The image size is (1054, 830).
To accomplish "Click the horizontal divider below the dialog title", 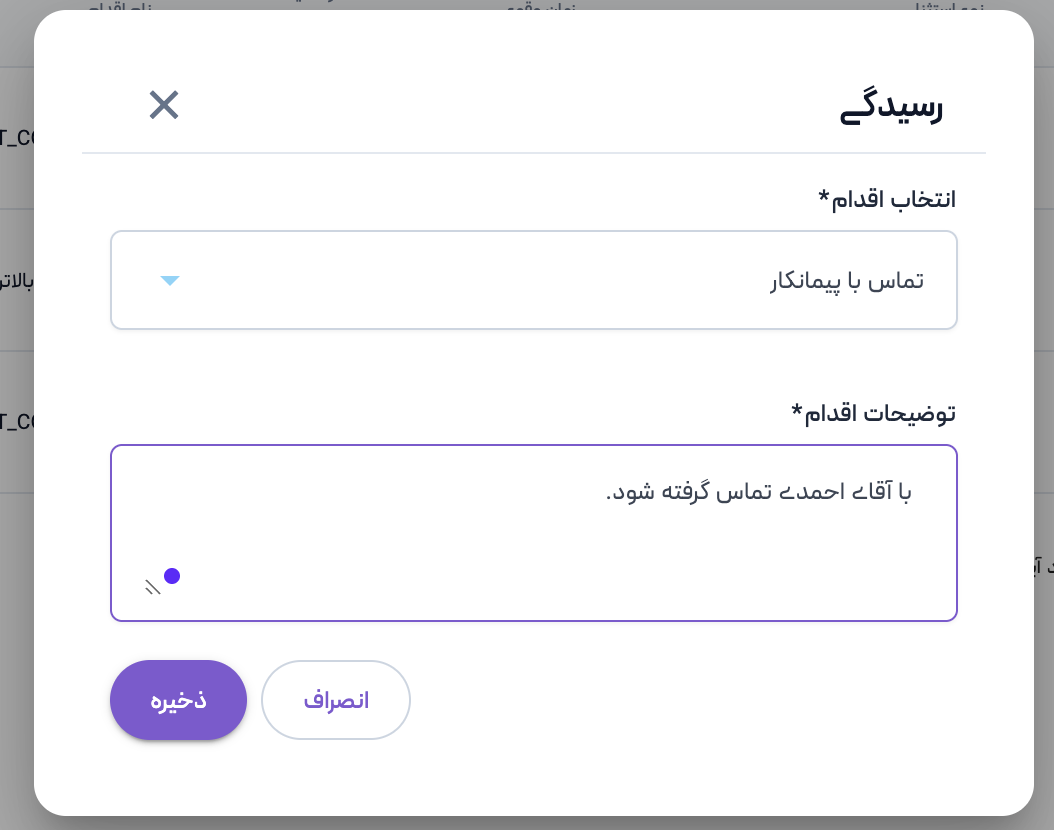I will (533, 153).
